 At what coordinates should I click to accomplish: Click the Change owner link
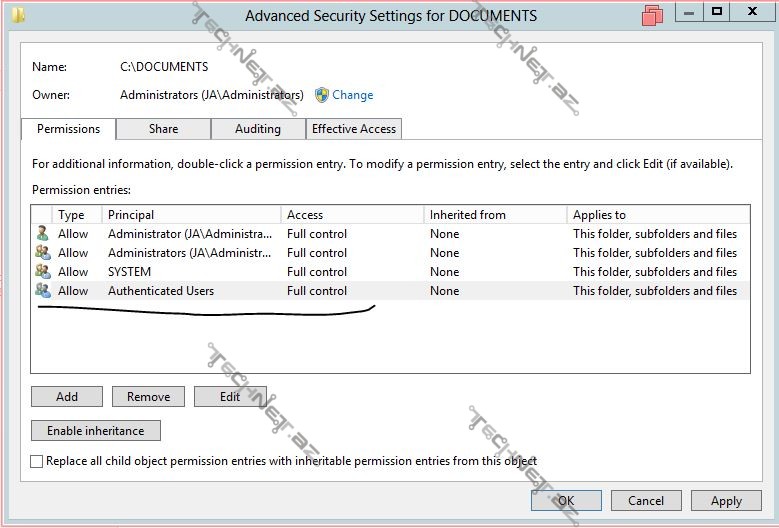(x=352, y=95)
